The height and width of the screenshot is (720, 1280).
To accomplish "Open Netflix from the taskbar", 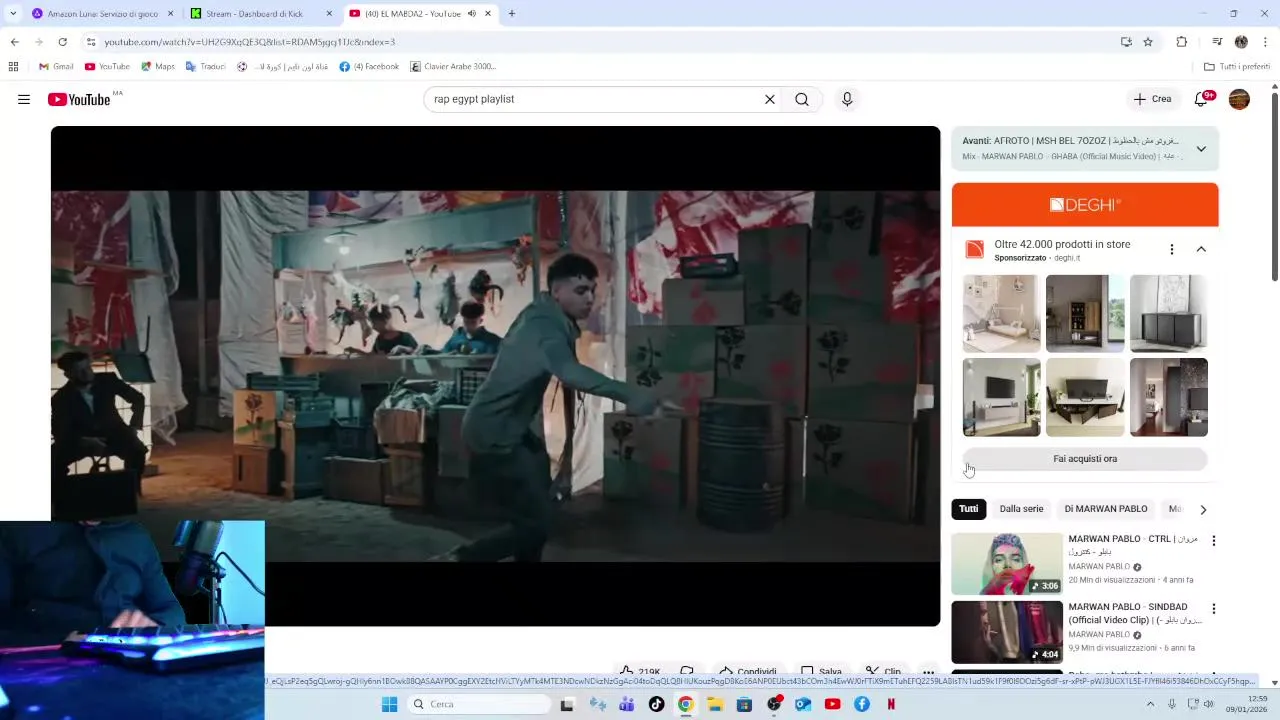I will click(x=891, y=704).
